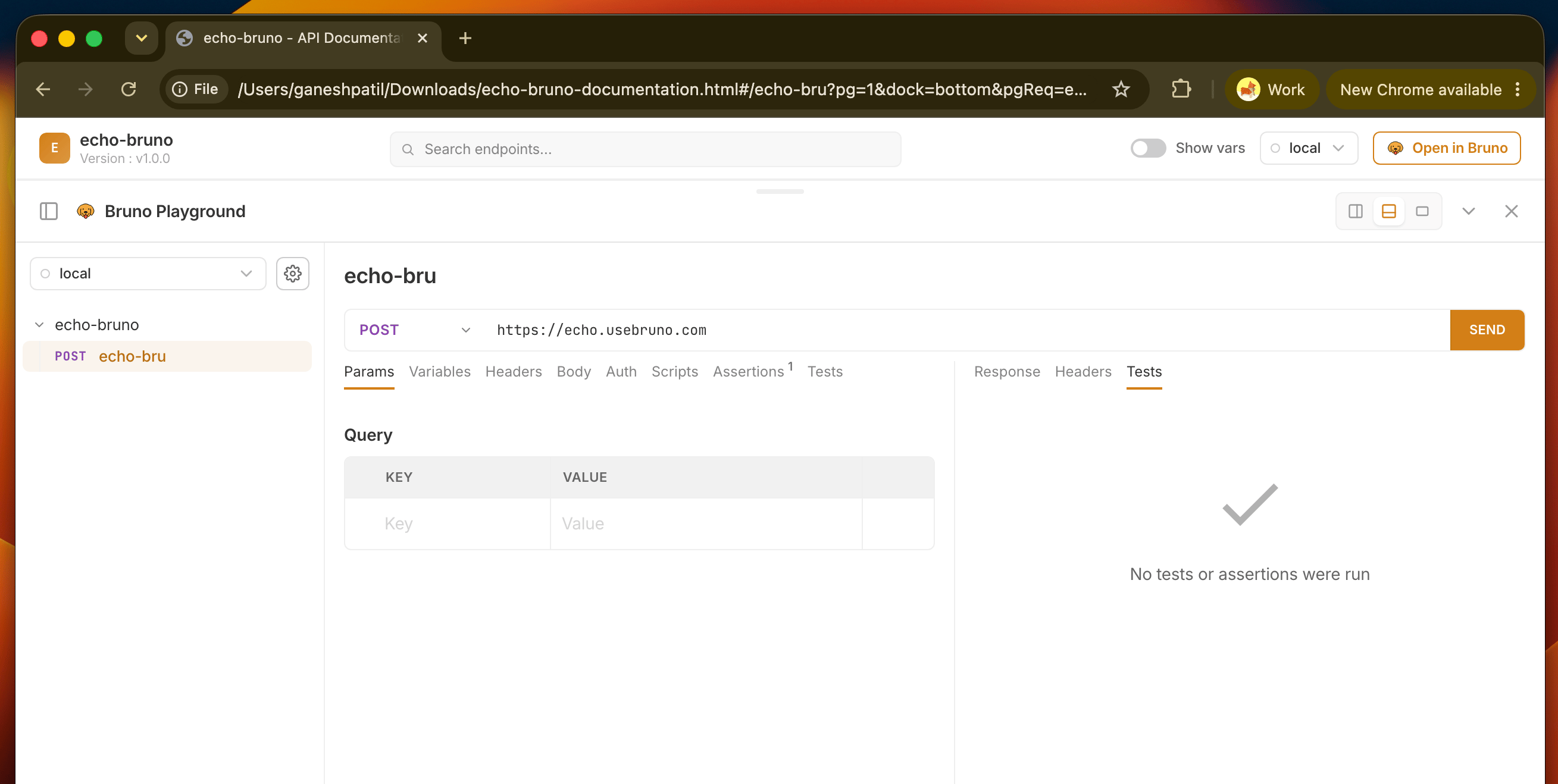Open the response Headers tab
The height and width of the screenshot is (784, 1558).
point(1083,372)
